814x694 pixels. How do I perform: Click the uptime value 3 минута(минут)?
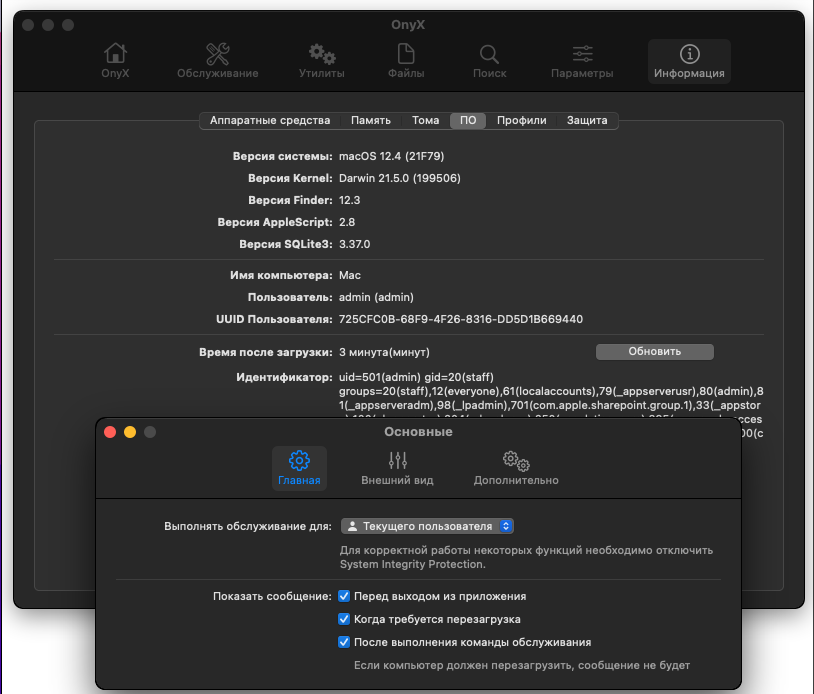(x=384, y=352)
